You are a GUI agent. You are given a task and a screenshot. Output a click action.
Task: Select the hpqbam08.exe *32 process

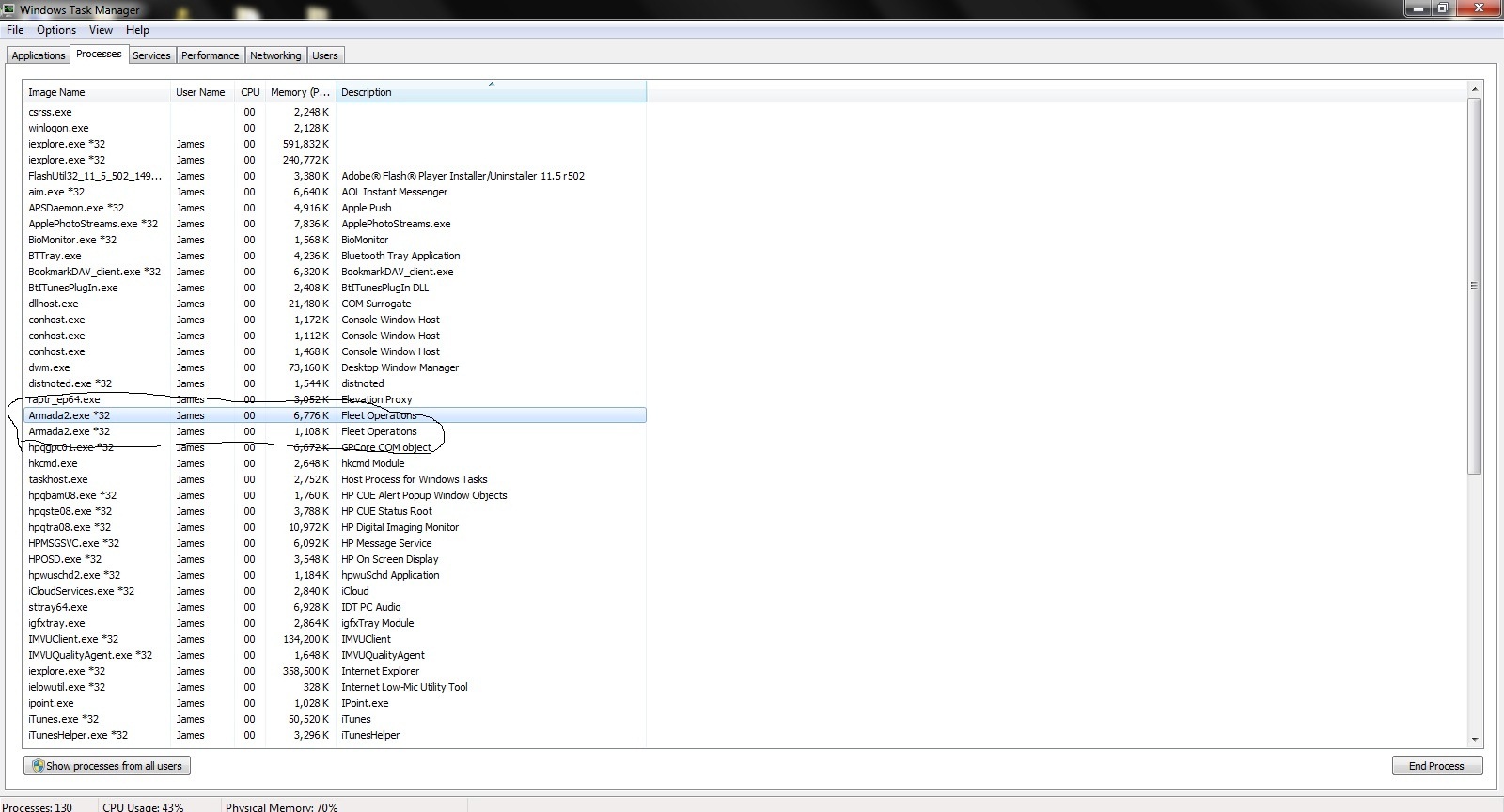coord(335,495)
